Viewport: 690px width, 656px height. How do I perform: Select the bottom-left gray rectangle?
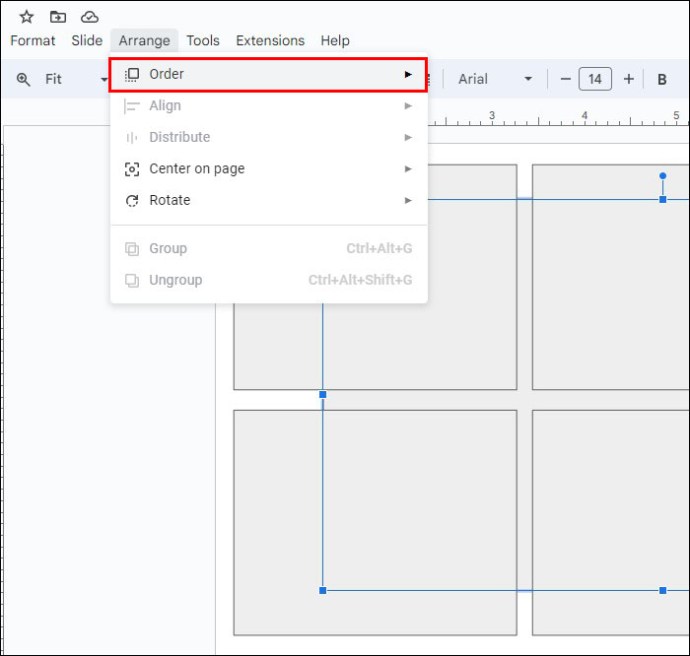click(x=375, y=523)
